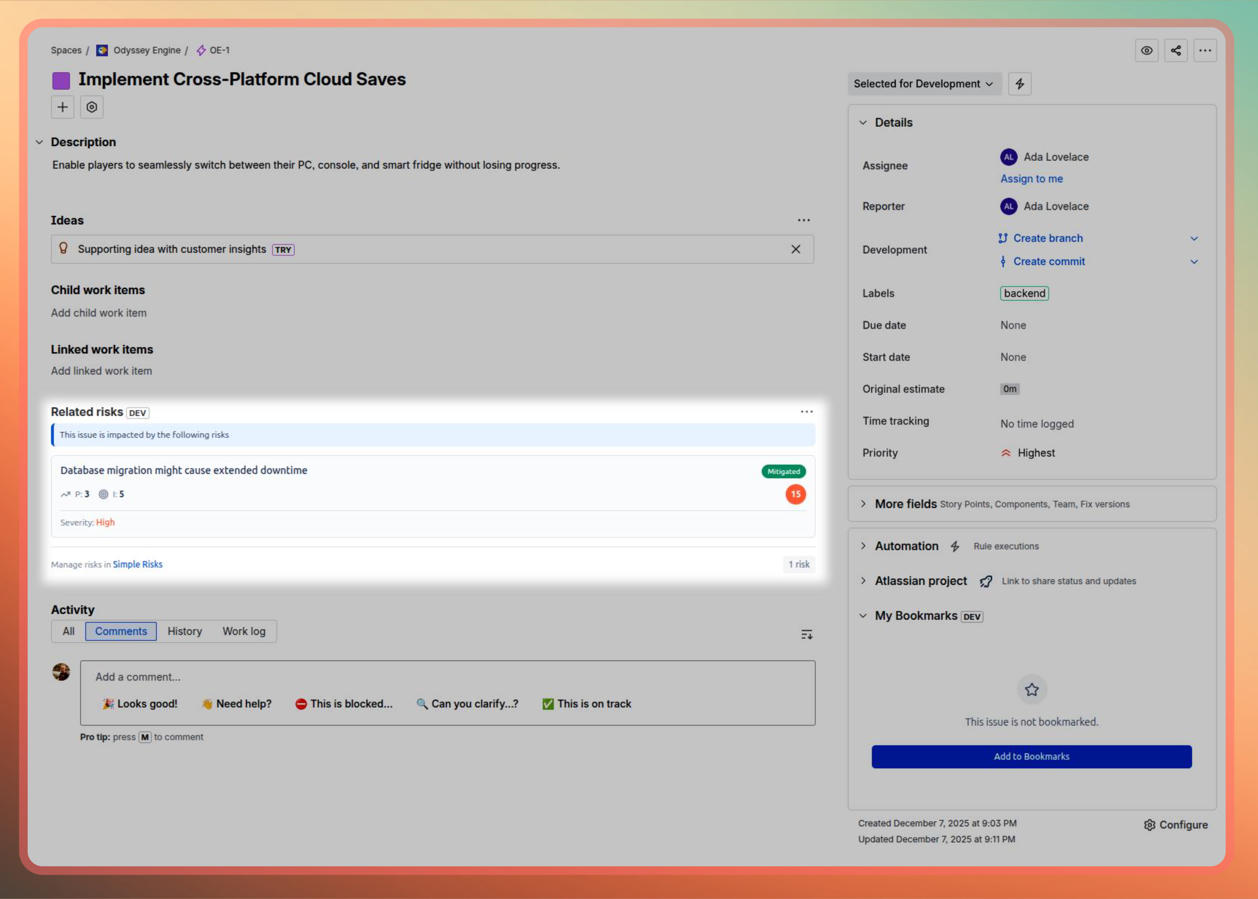
Task: Switch to the History tab
Action: (x=184, y=631)
